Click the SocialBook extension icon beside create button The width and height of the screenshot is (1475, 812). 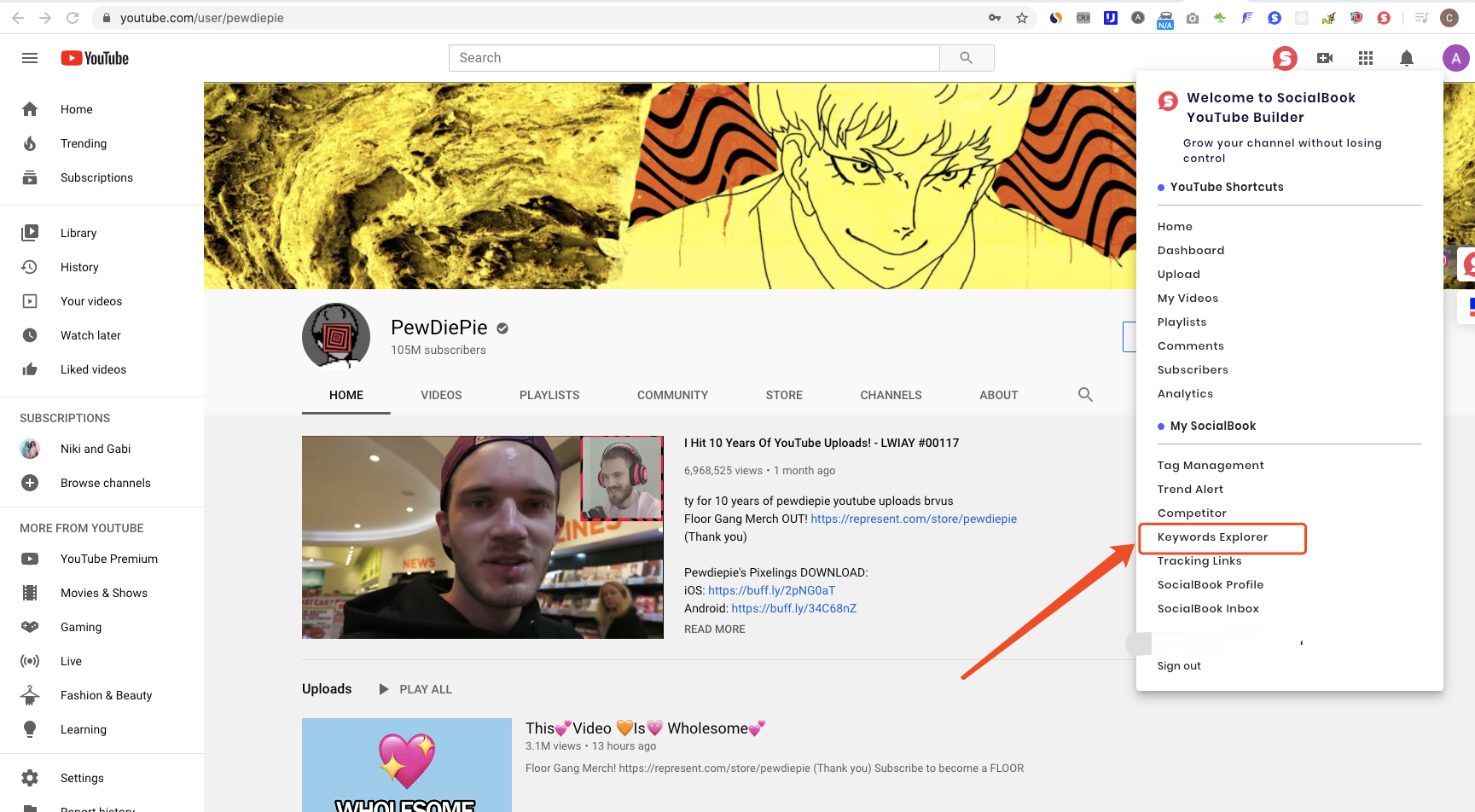tap(1285, 58)
